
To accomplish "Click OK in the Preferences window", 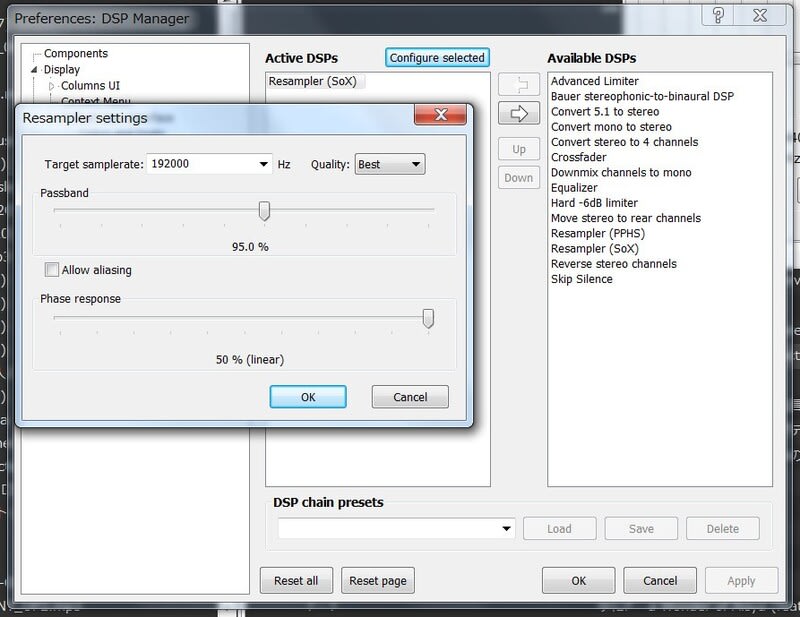I will click(579, 580).
